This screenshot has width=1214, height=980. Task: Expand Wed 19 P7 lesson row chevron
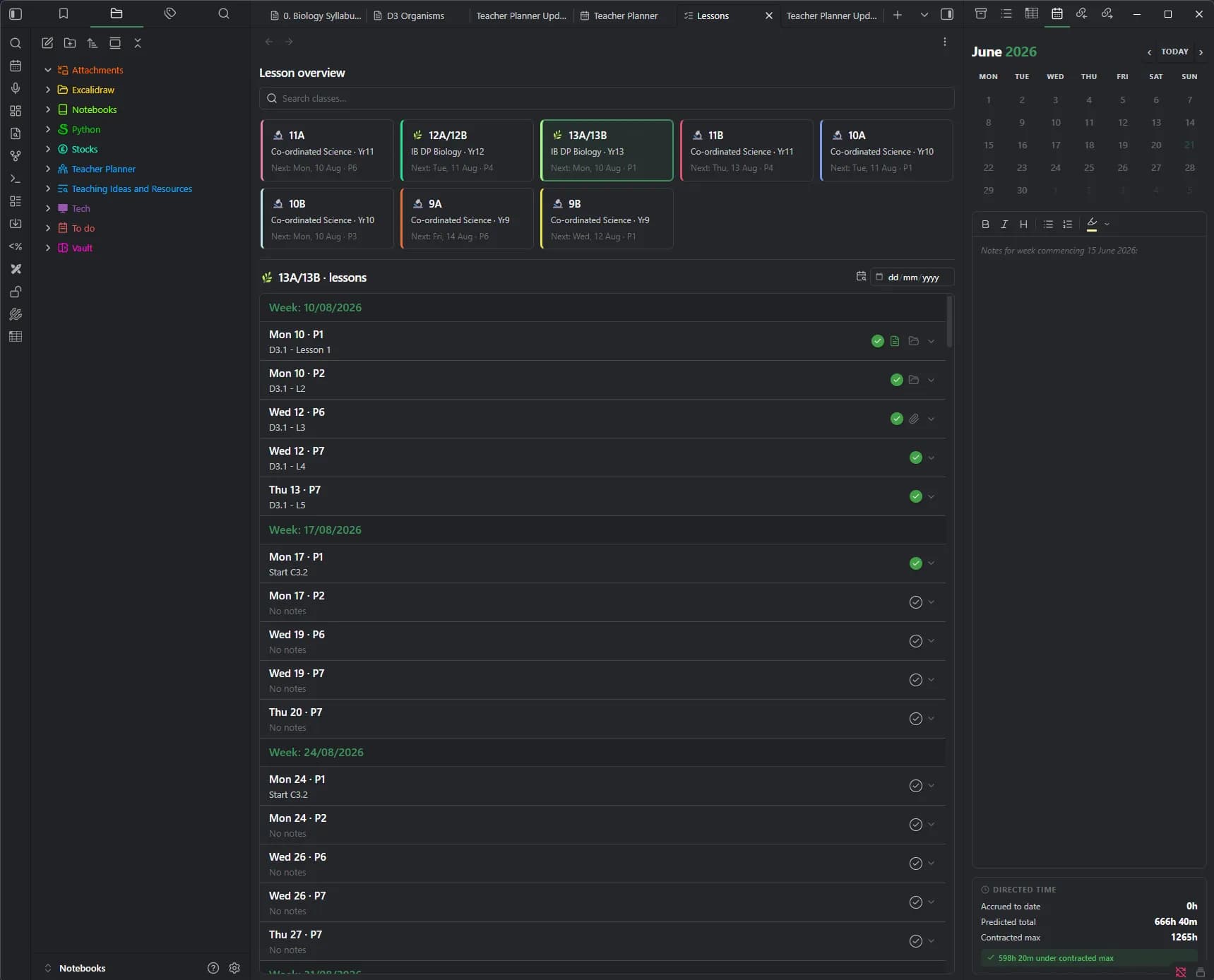[932, 680]
